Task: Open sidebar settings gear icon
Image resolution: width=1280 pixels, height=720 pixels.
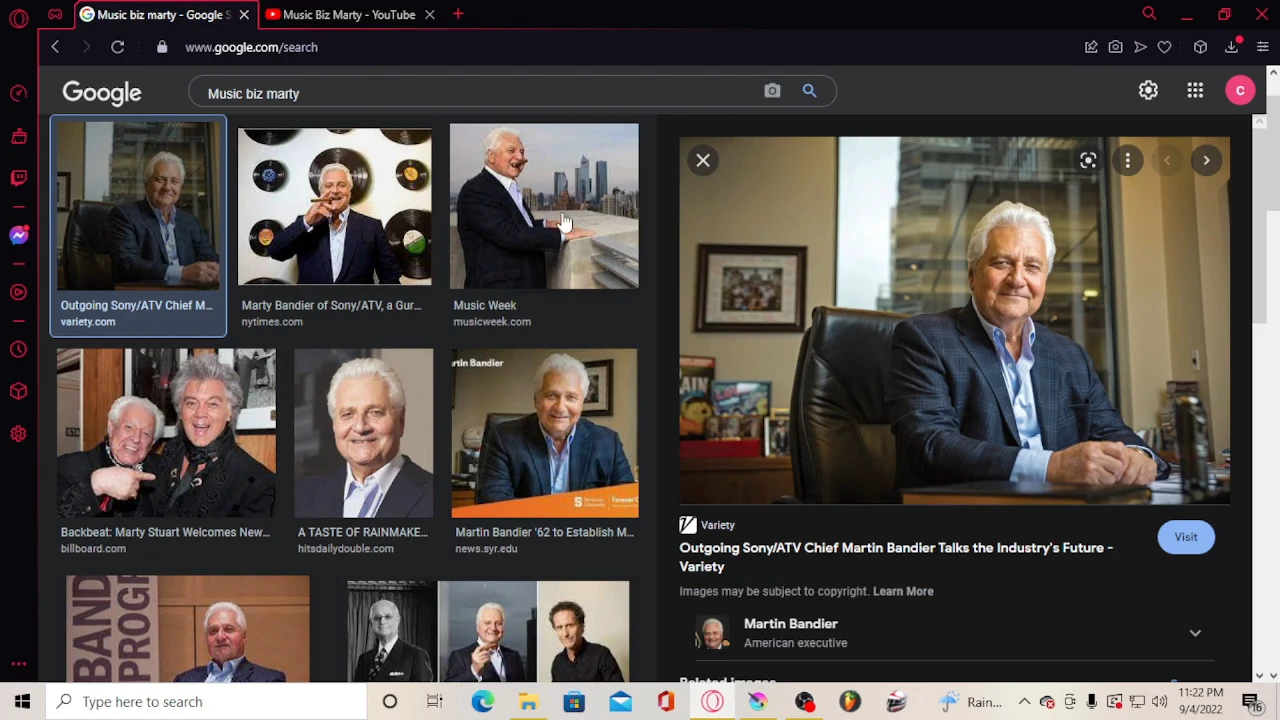Action: click(x=18, y=434)
